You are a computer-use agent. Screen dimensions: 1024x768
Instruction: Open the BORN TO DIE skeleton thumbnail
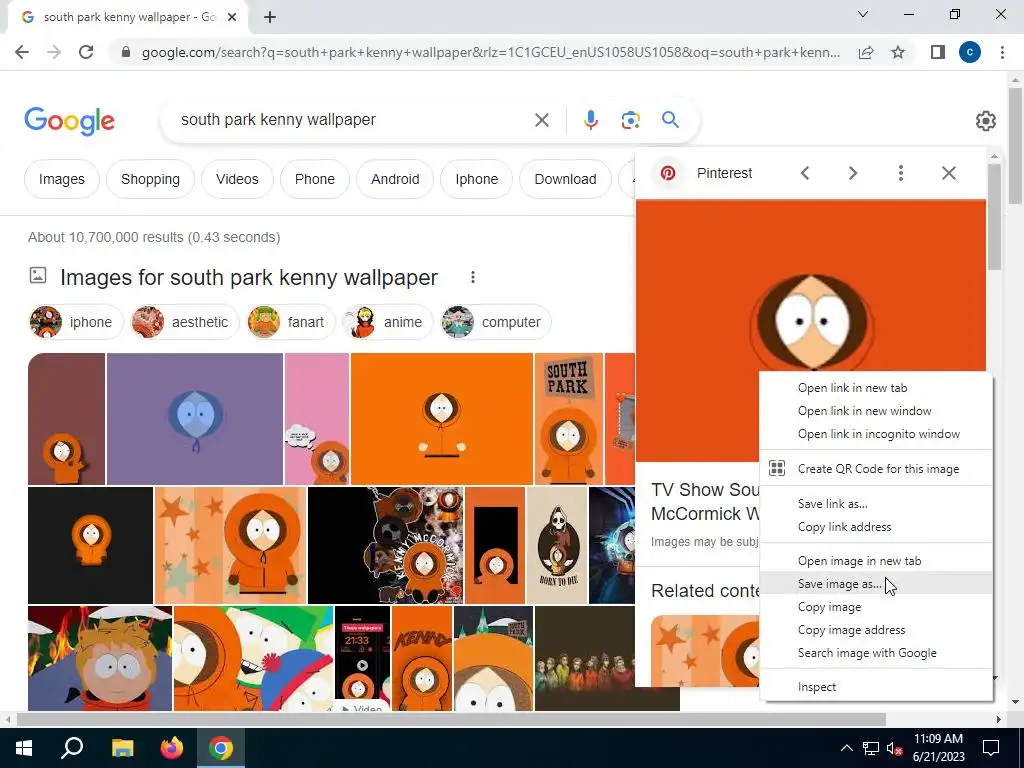(557, 545)
